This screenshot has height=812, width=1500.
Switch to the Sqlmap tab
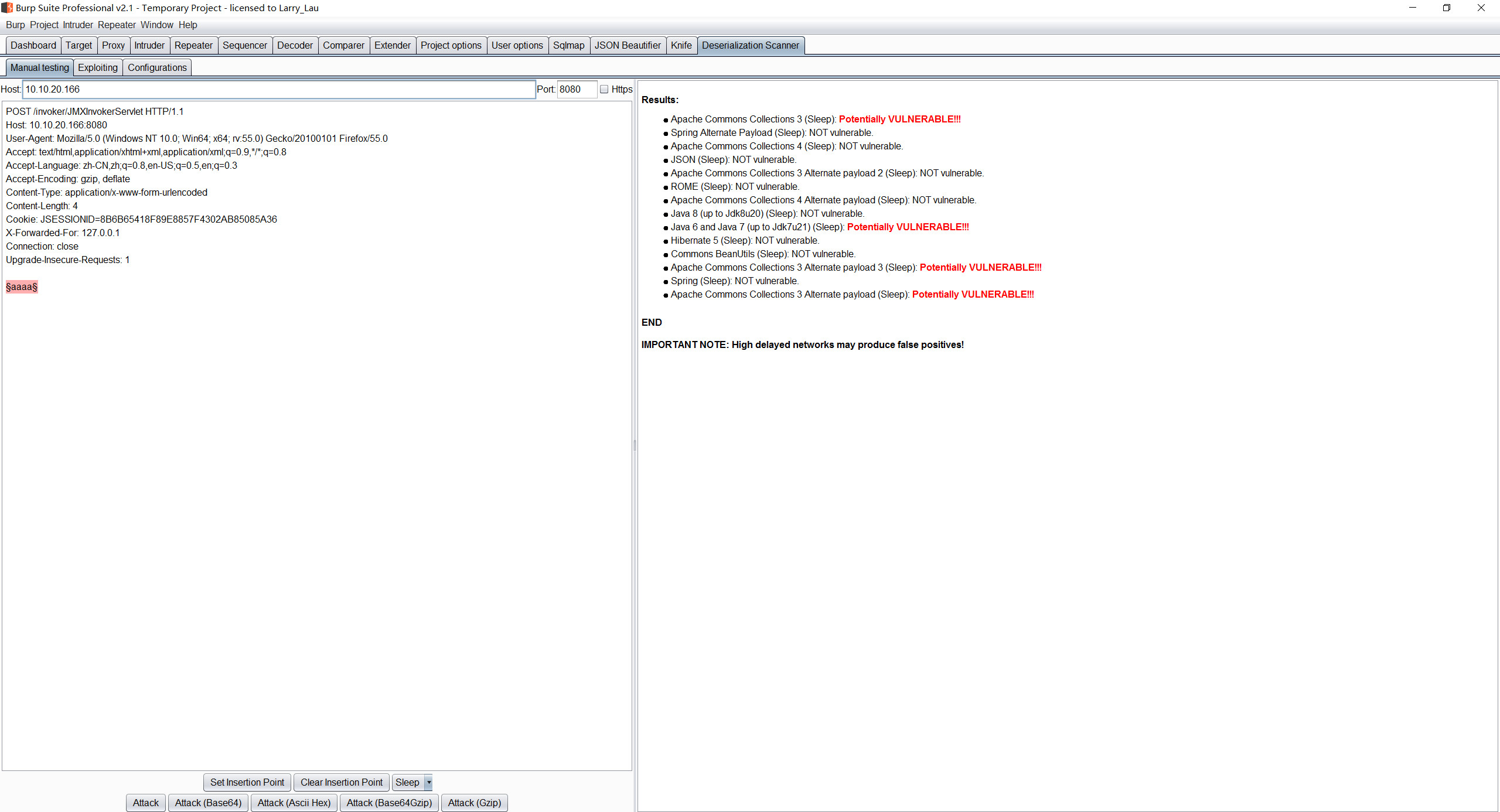(569, 45)
